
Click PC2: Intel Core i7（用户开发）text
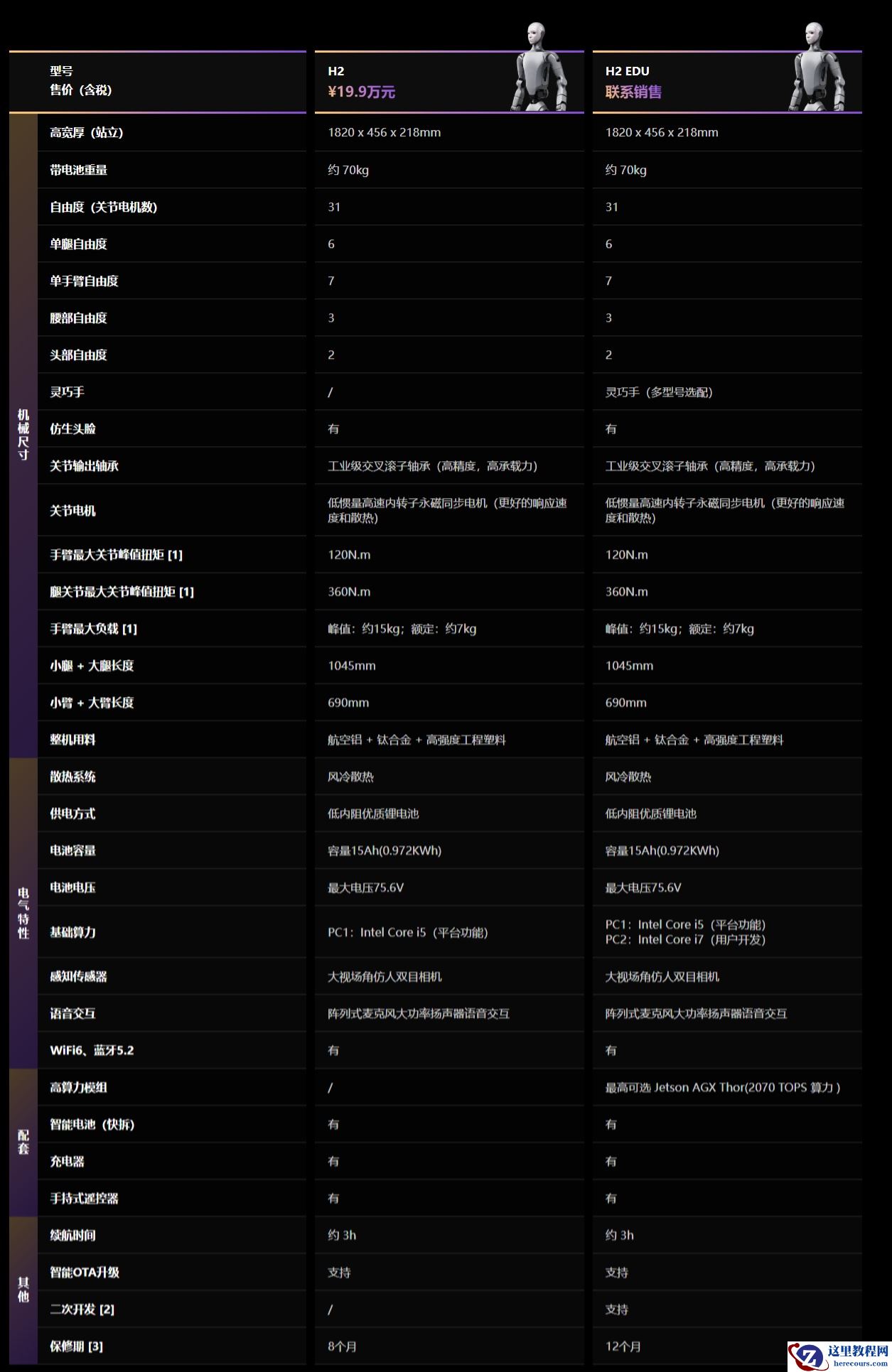pos(686,939)
